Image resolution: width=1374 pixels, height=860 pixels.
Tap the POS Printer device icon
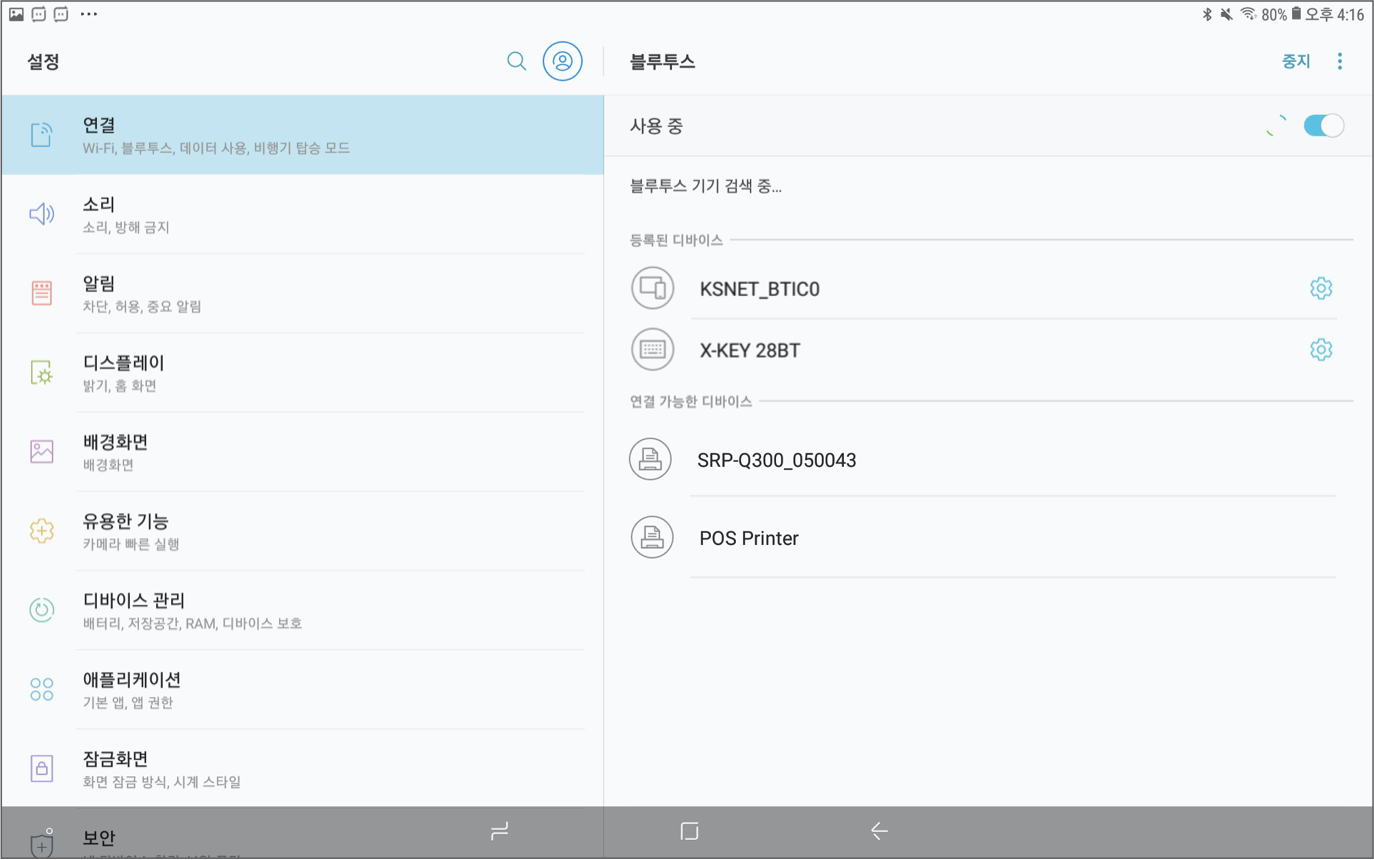point(652,537)
